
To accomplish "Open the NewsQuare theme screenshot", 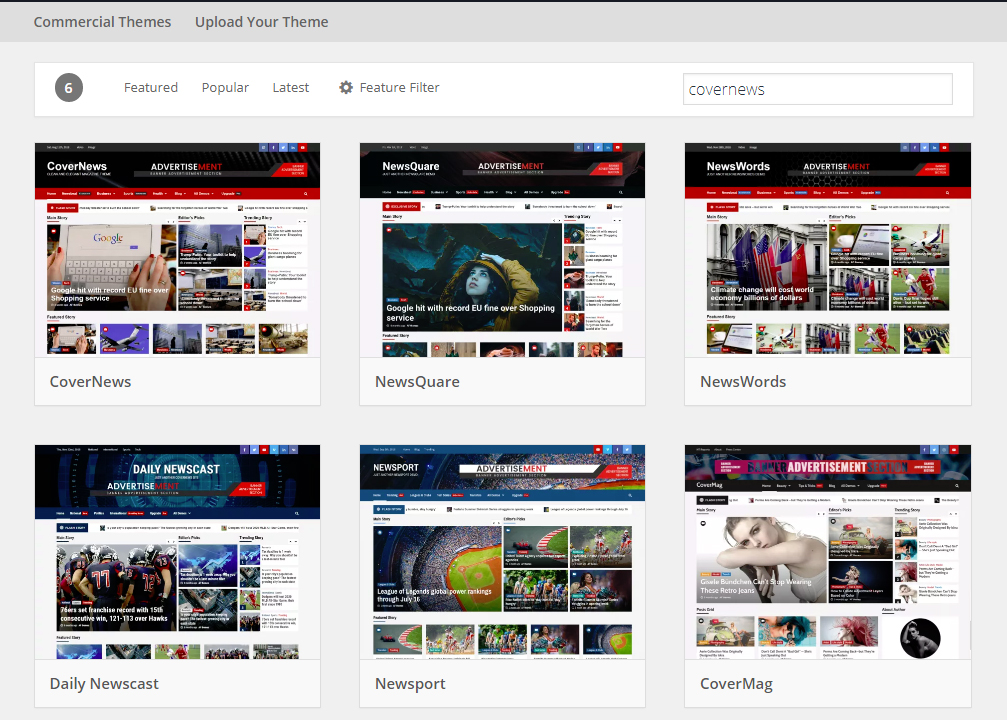I will [502, 250].
